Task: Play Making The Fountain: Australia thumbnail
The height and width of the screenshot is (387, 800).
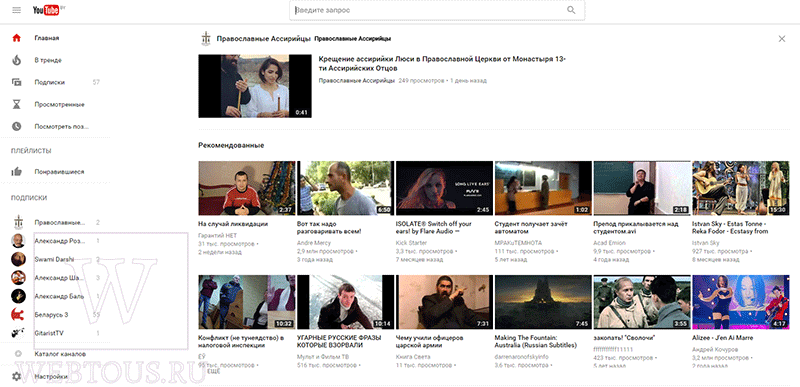Action: pyautogui.click(x=543, y=302)
